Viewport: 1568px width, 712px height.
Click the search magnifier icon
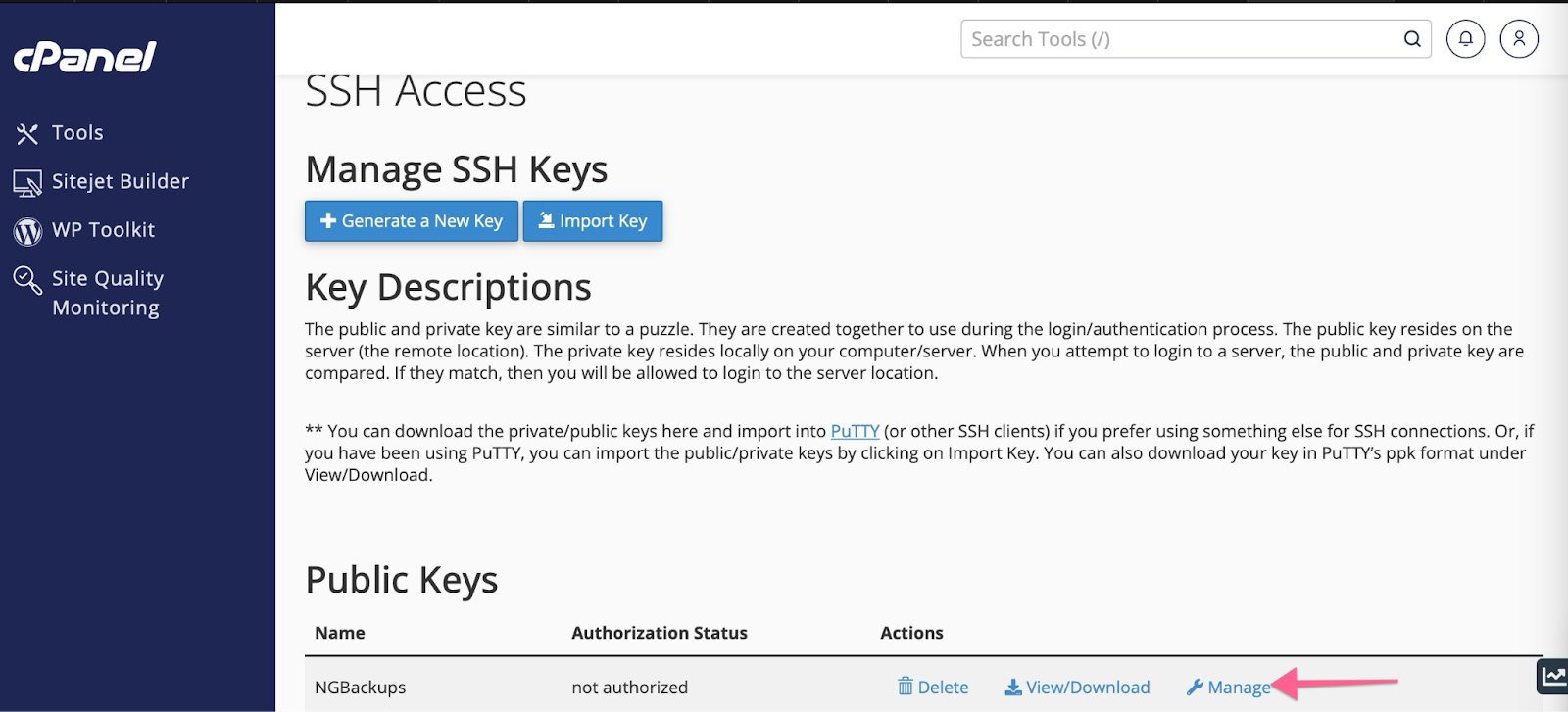click(1412, 39)
